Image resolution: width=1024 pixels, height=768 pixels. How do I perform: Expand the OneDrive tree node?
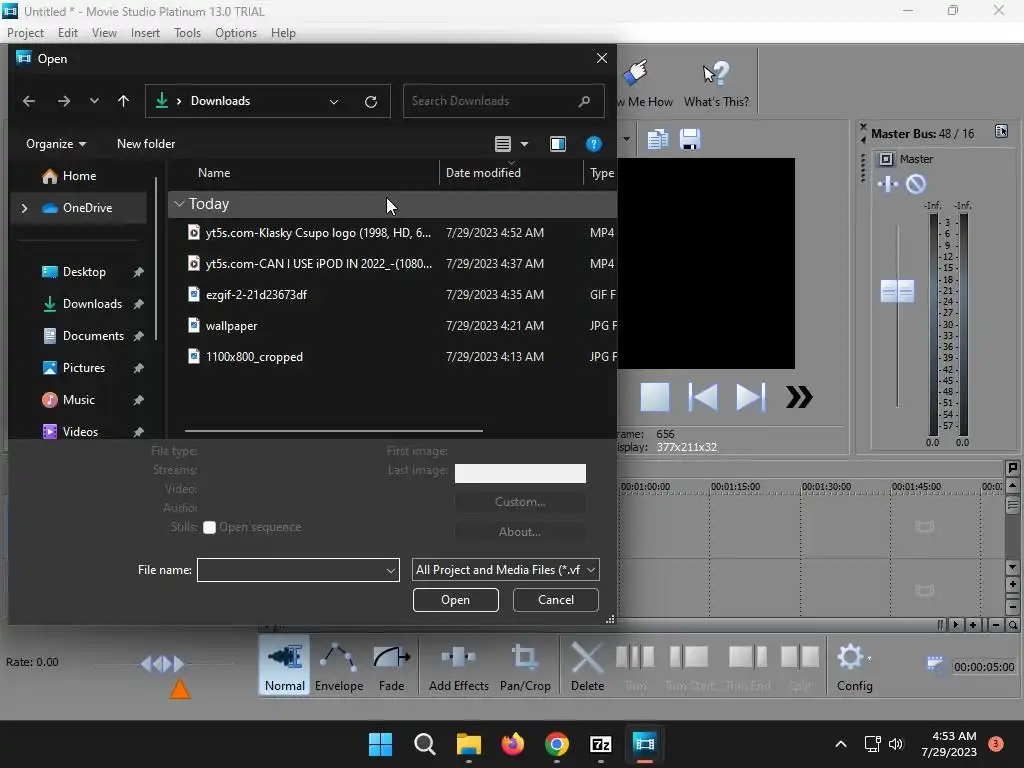pyautogui.click(x=25, y=208)
